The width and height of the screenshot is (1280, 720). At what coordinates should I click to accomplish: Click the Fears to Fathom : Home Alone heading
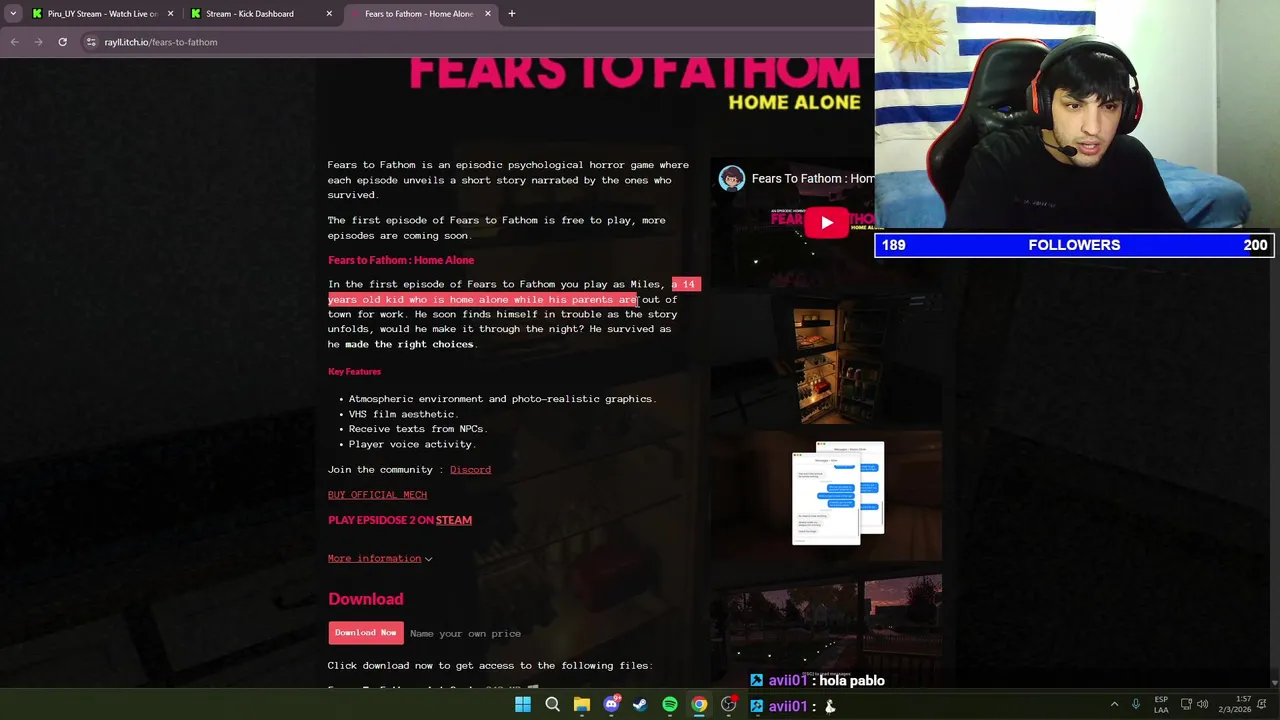point(401,260)
